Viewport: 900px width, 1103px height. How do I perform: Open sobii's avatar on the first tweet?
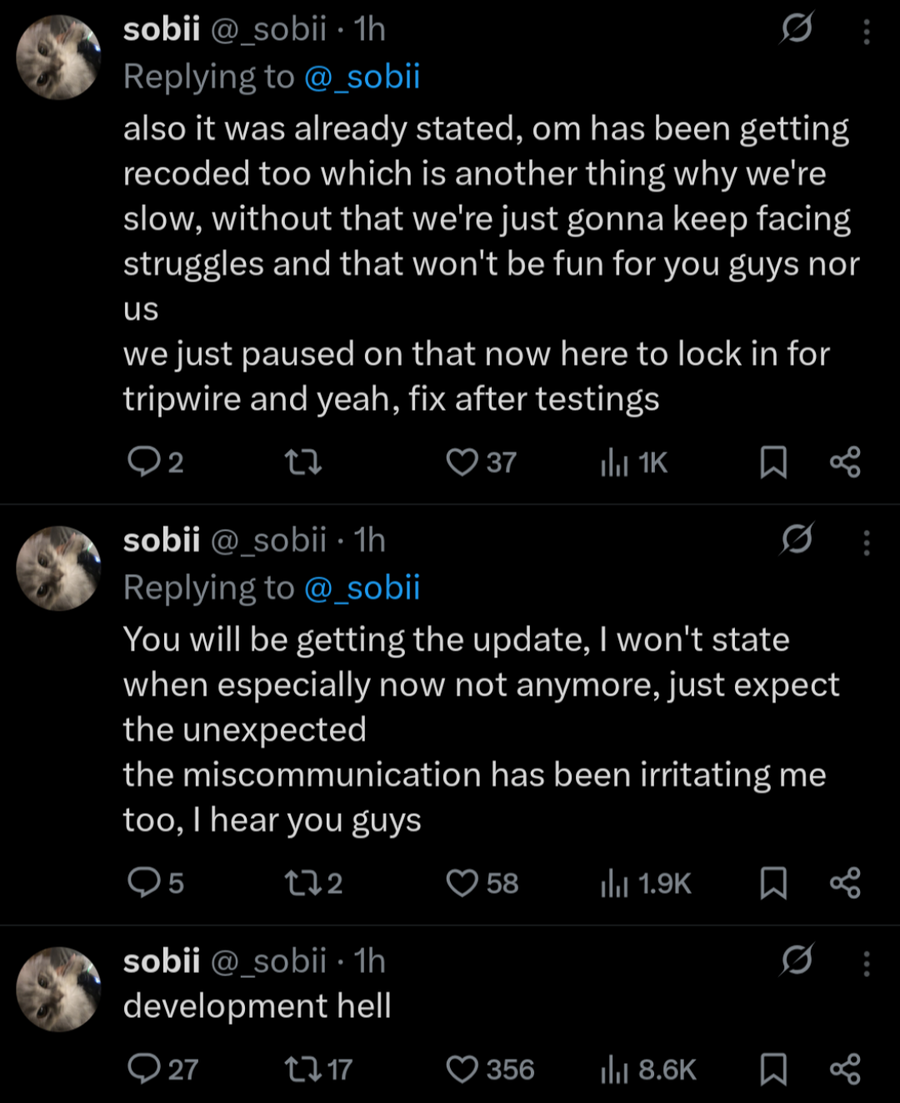pyautogui.click(x=60, y=56)
